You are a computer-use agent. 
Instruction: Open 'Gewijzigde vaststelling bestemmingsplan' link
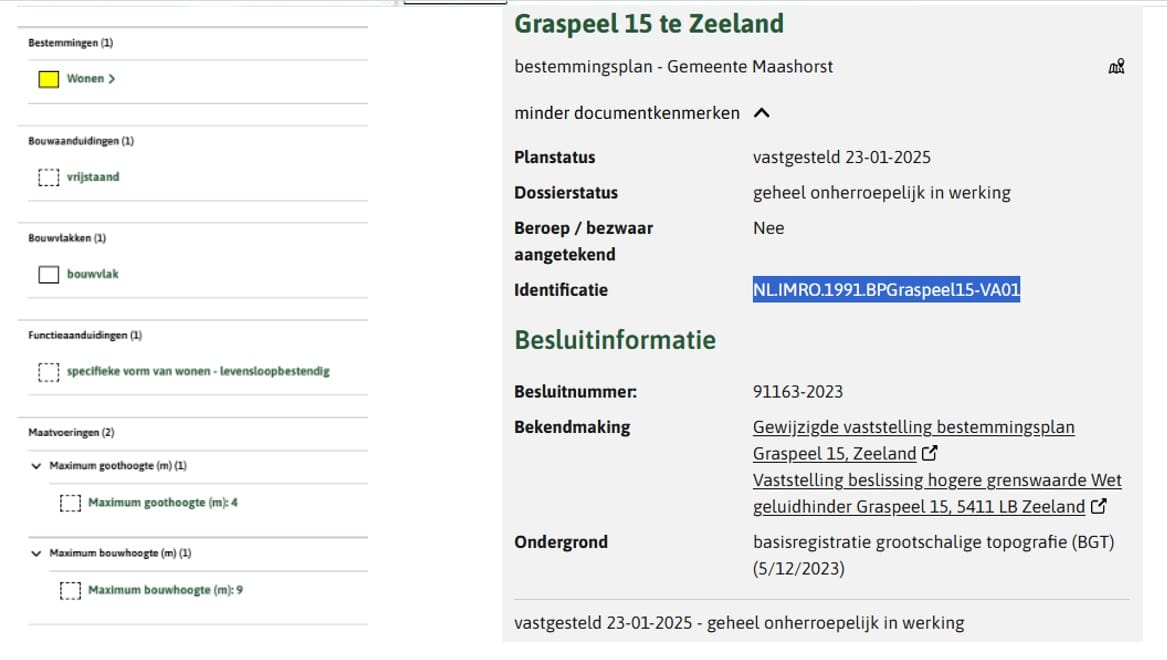[x=913, y=428]
